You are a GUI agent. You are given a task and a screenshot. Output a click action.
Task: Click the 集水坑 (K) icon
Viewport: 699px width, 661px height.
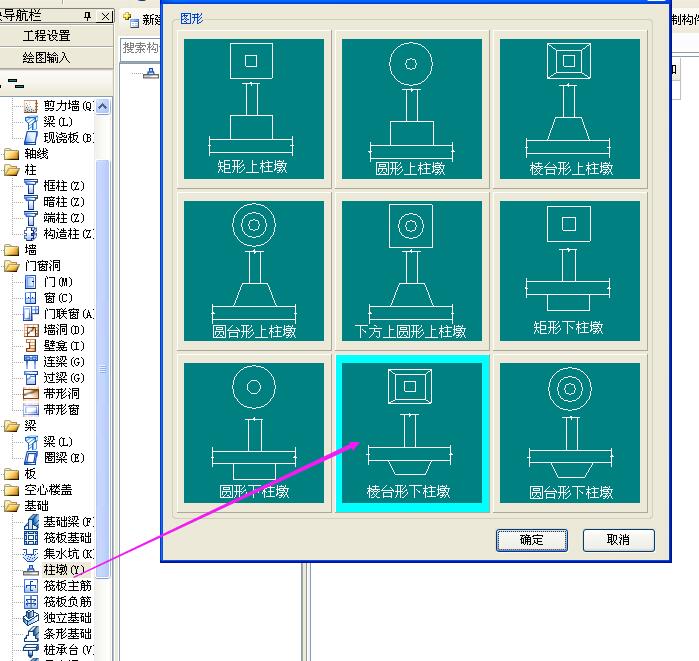point(30,554)
